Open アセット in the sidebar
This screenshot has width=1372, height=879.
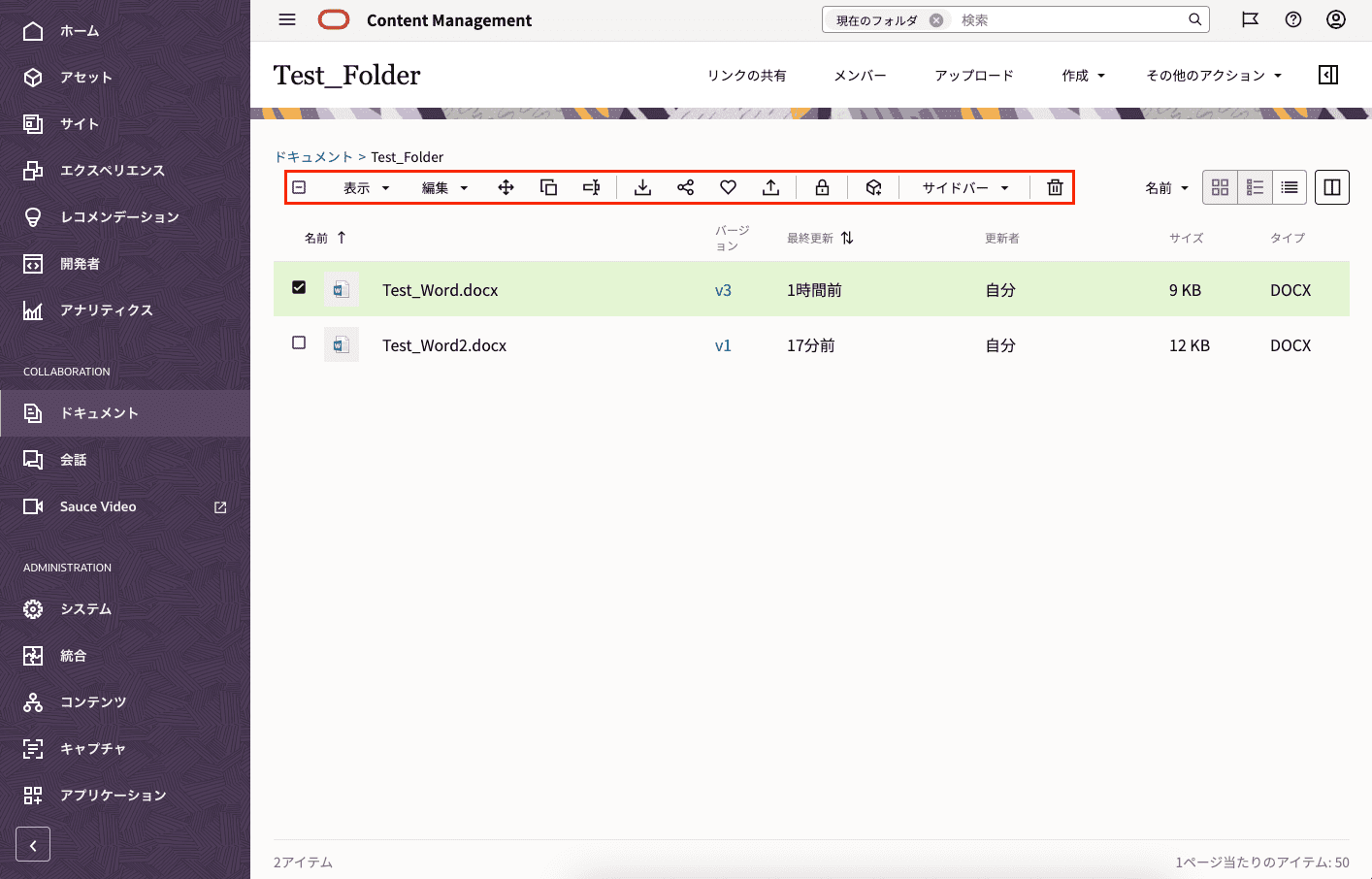click(86, 78)
